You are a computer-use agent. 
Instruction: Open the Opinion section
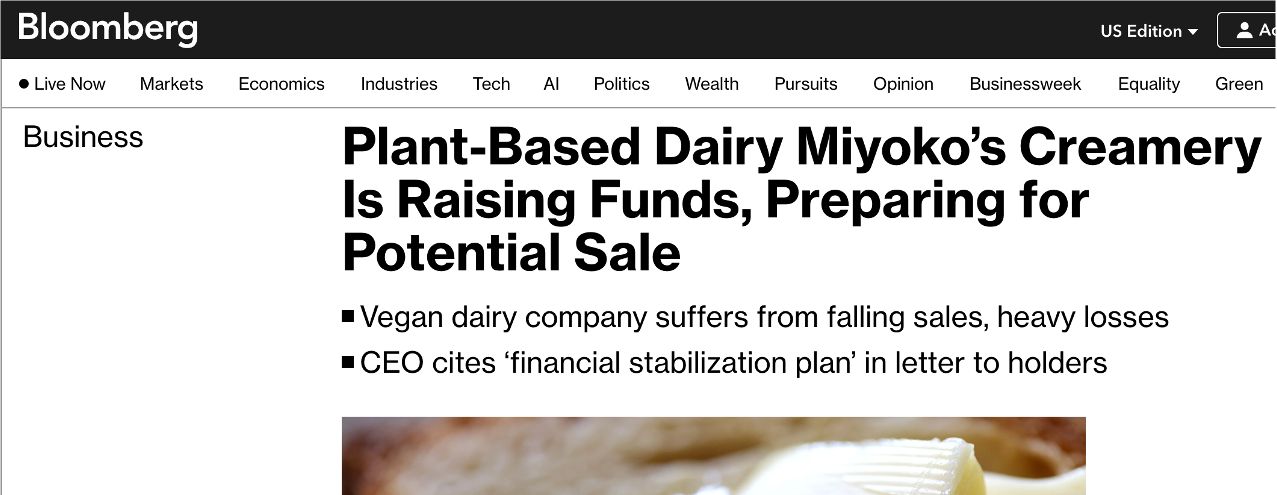903,84
